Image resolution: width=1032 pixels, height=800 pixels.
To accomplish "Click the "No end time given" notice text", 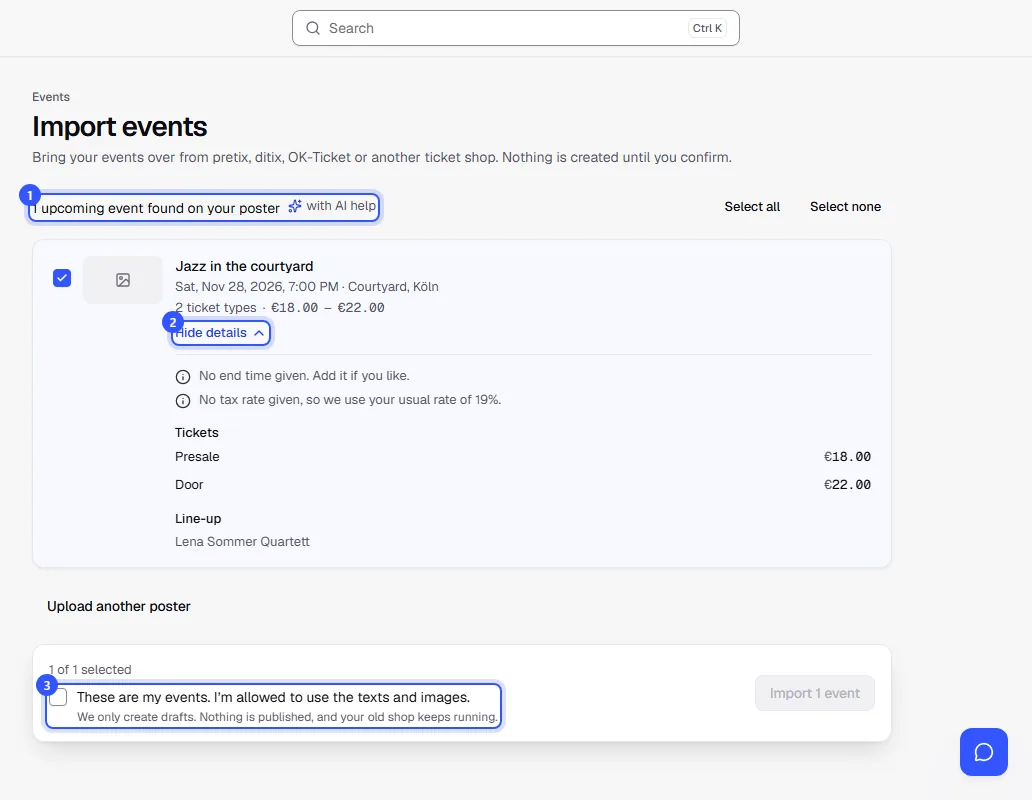I will pos(304,376).
